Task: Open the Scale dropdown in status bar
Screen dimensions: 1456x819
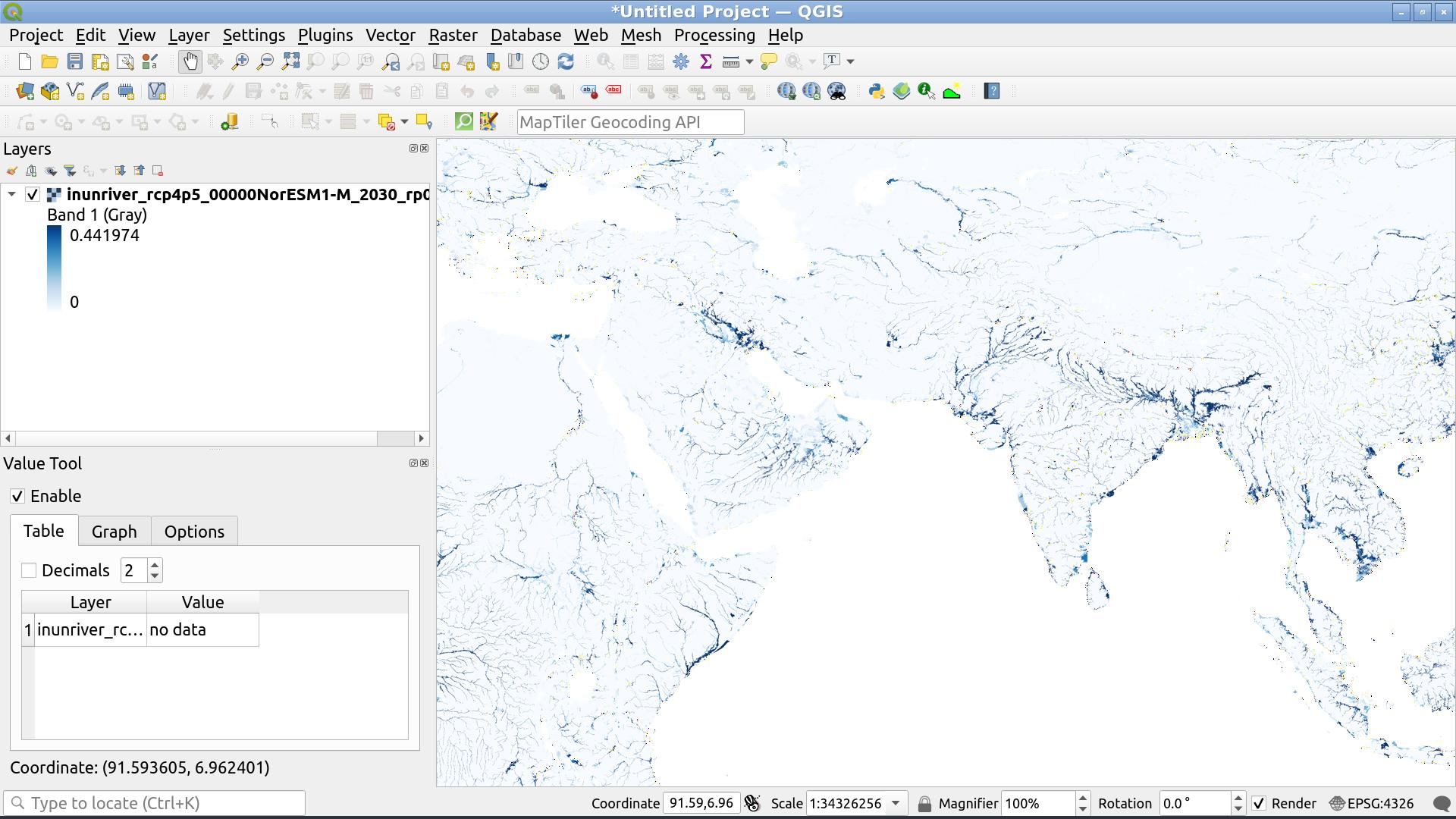Action: coord(896,804)
